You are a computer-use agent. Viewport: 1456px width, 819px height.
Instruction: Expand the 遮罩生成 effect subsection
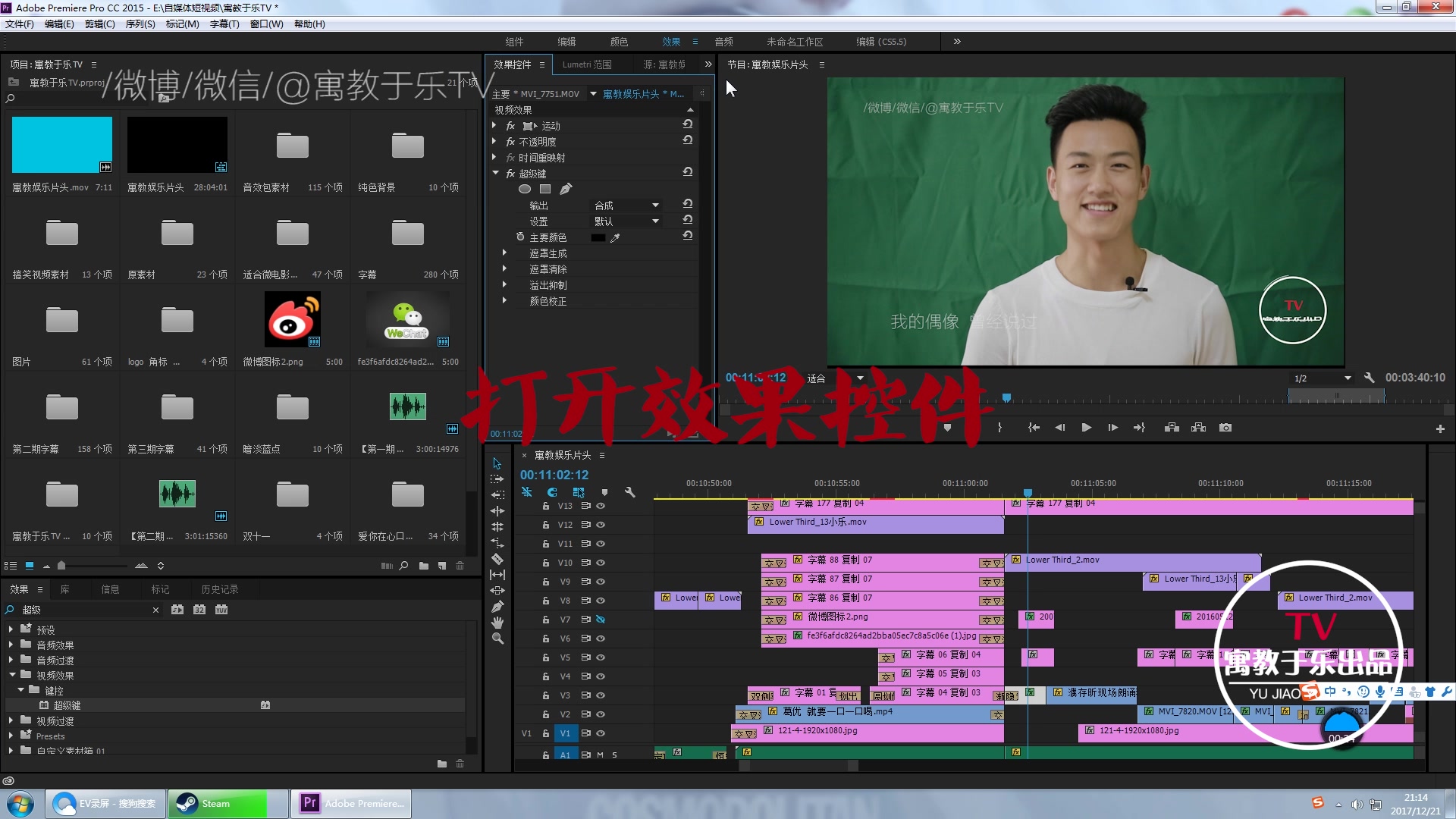click(x=506, y=253)
